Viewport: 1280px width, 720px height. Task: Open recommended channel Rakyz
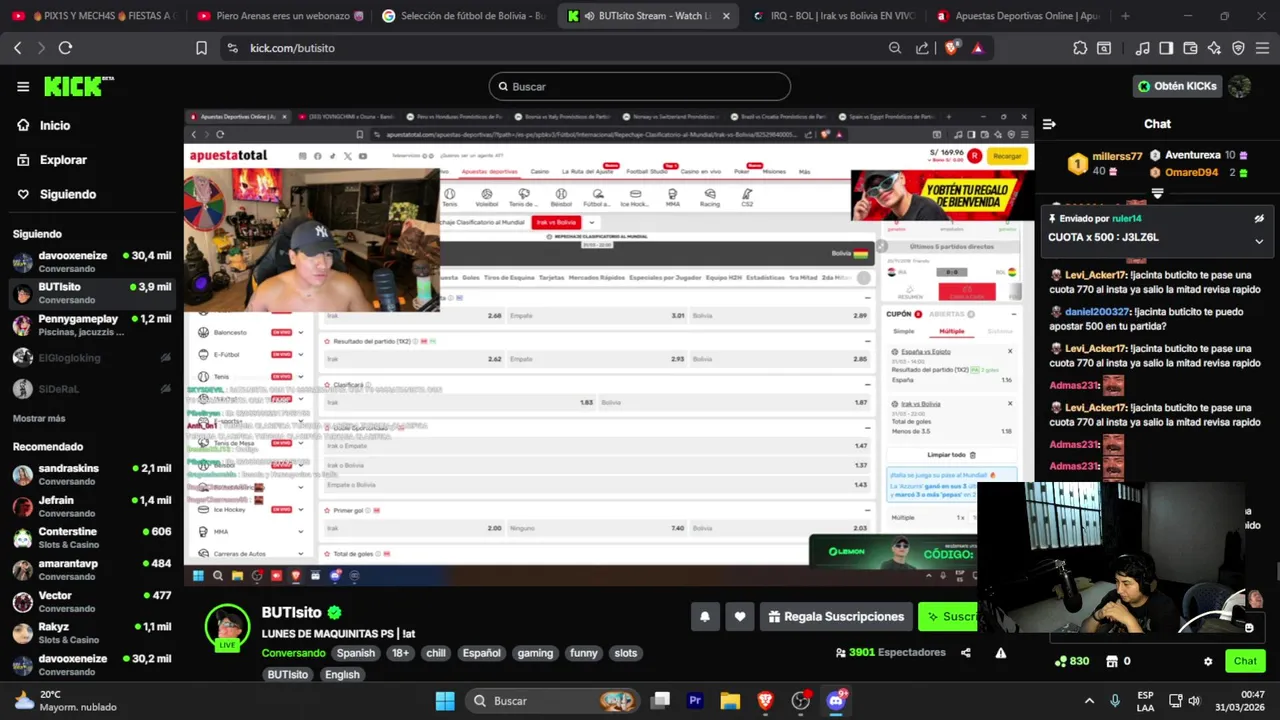[x=90, y=633]
